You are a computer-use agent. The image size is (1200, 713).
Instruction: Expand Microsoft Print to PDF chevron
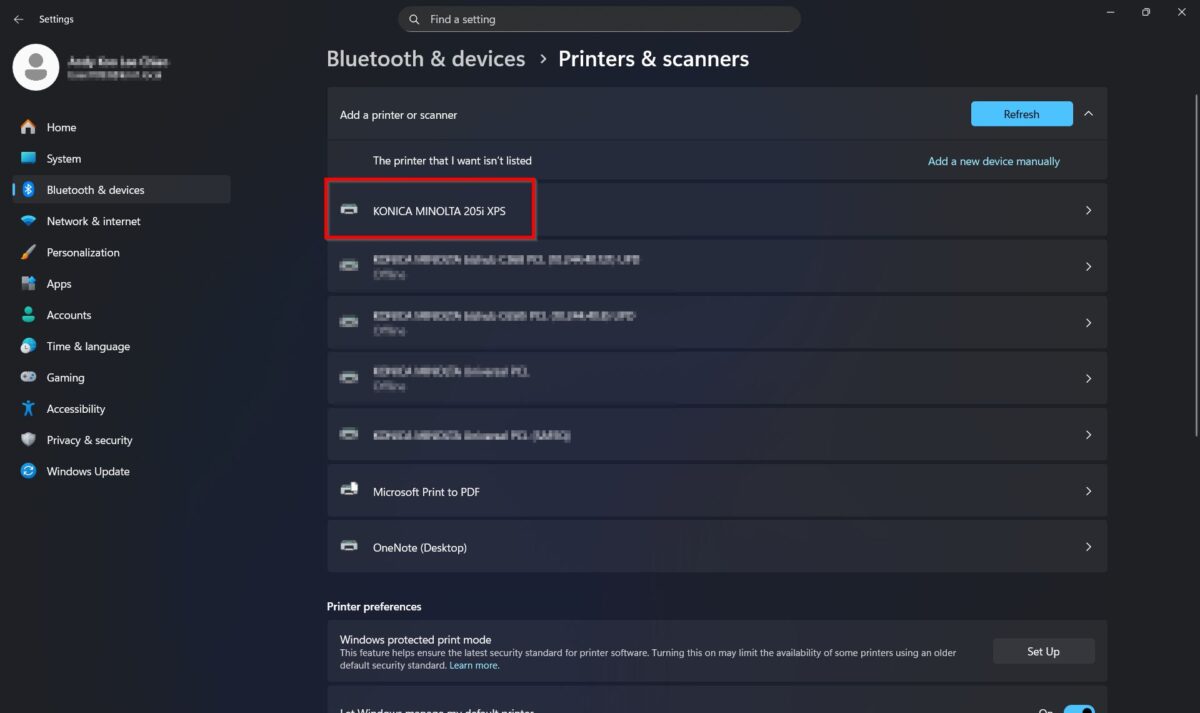pyautogui.click(x=1088, y=492)
